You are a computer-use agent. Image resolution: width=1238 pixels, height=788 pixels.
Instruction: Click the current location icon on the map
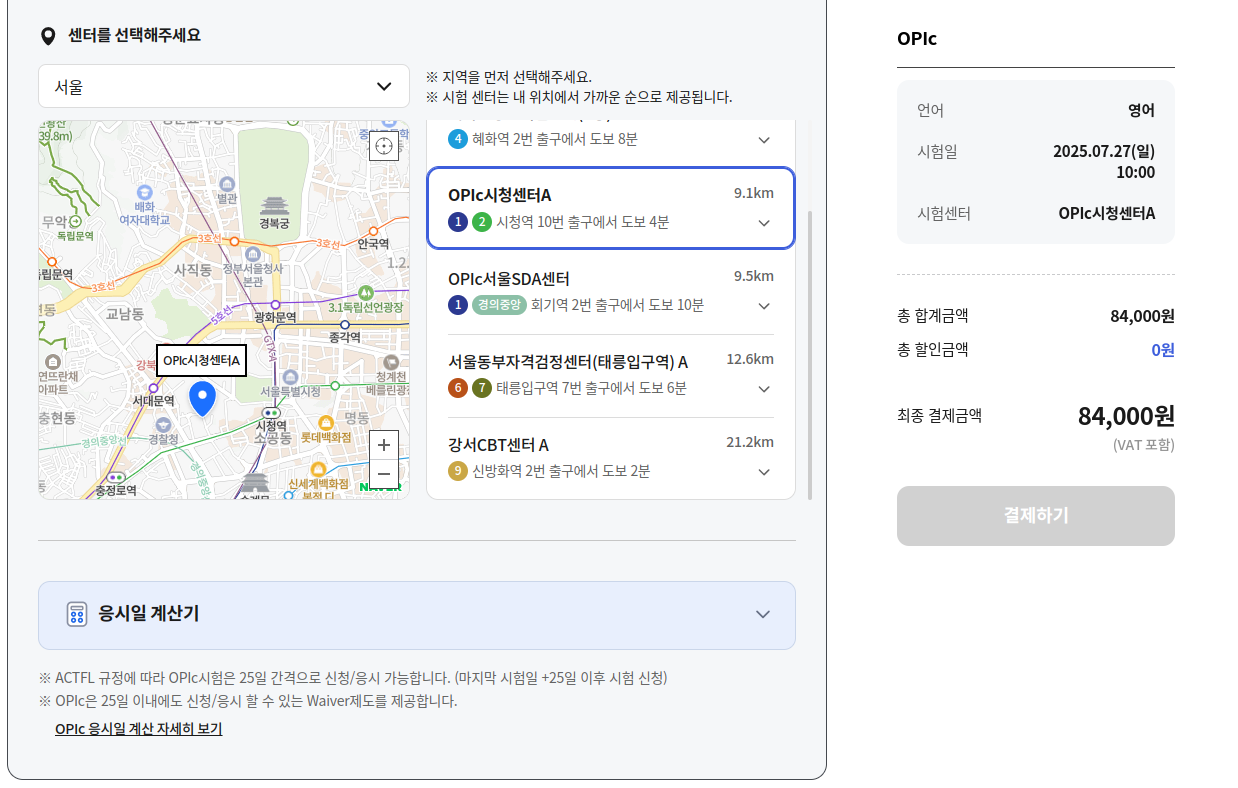pyautogui.click(x=383, y=145)
